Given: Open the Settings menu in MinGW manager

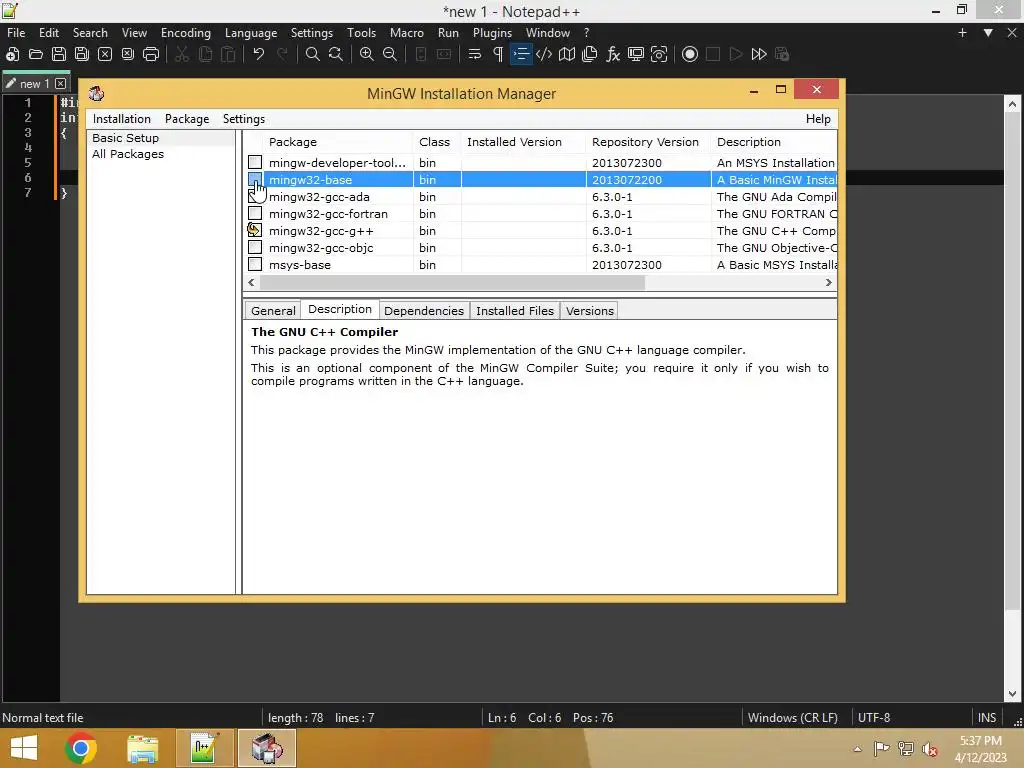Looking at the screenshot, I should (244, 119).
